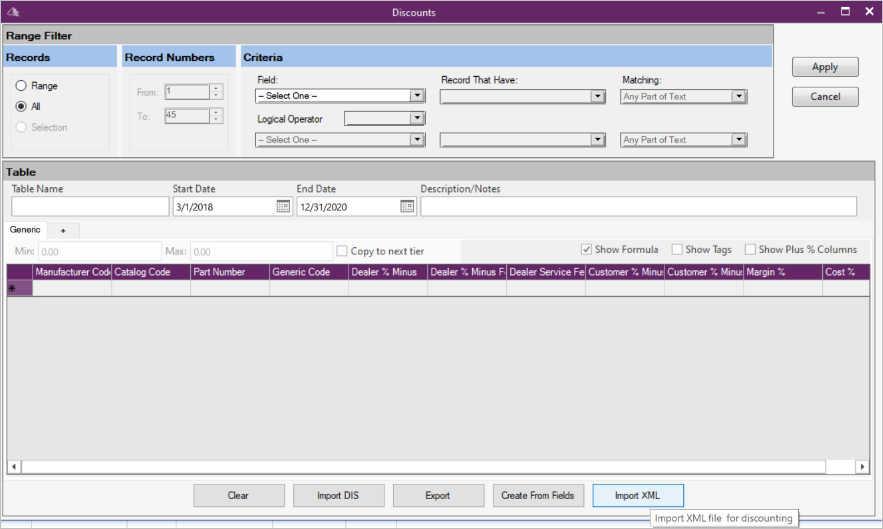Screen dimensions: 883x529
Task: Click the Clear button
Action: pyautogui.click(x=239, y=495)
